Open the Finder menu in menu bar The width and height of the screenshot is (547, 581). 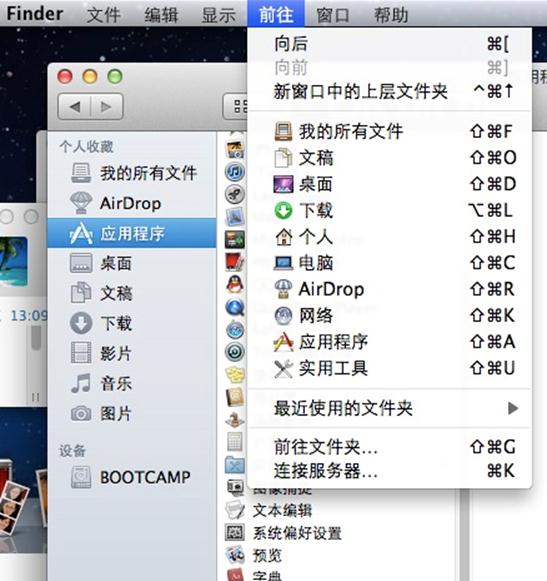point(35,14)
